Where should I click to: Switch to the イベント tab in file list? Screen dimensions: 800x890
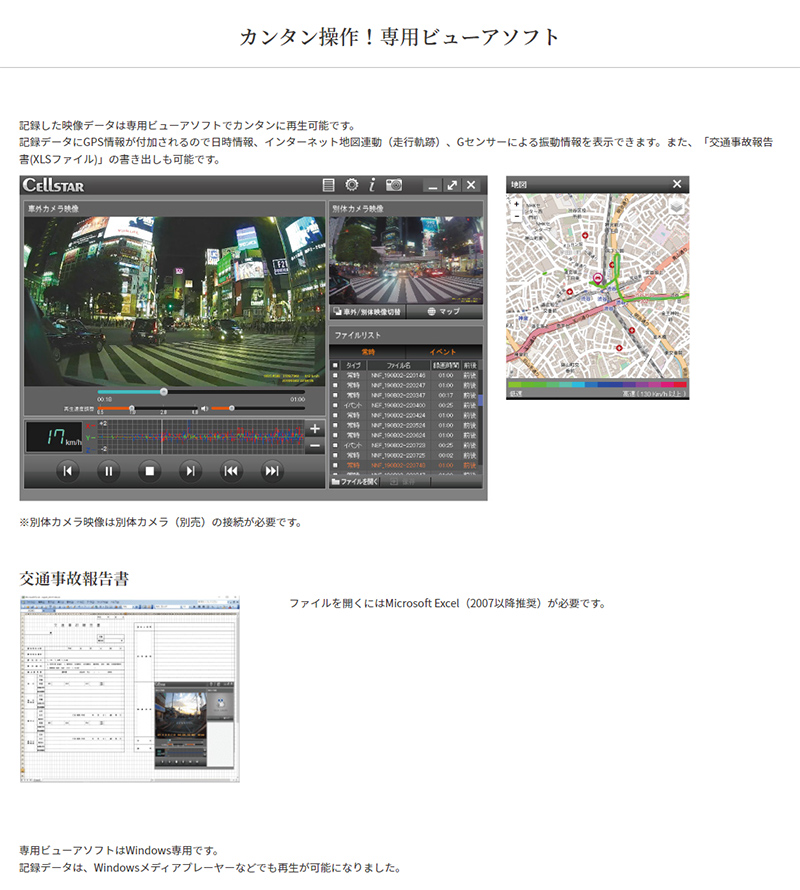[x=443, y=352]
